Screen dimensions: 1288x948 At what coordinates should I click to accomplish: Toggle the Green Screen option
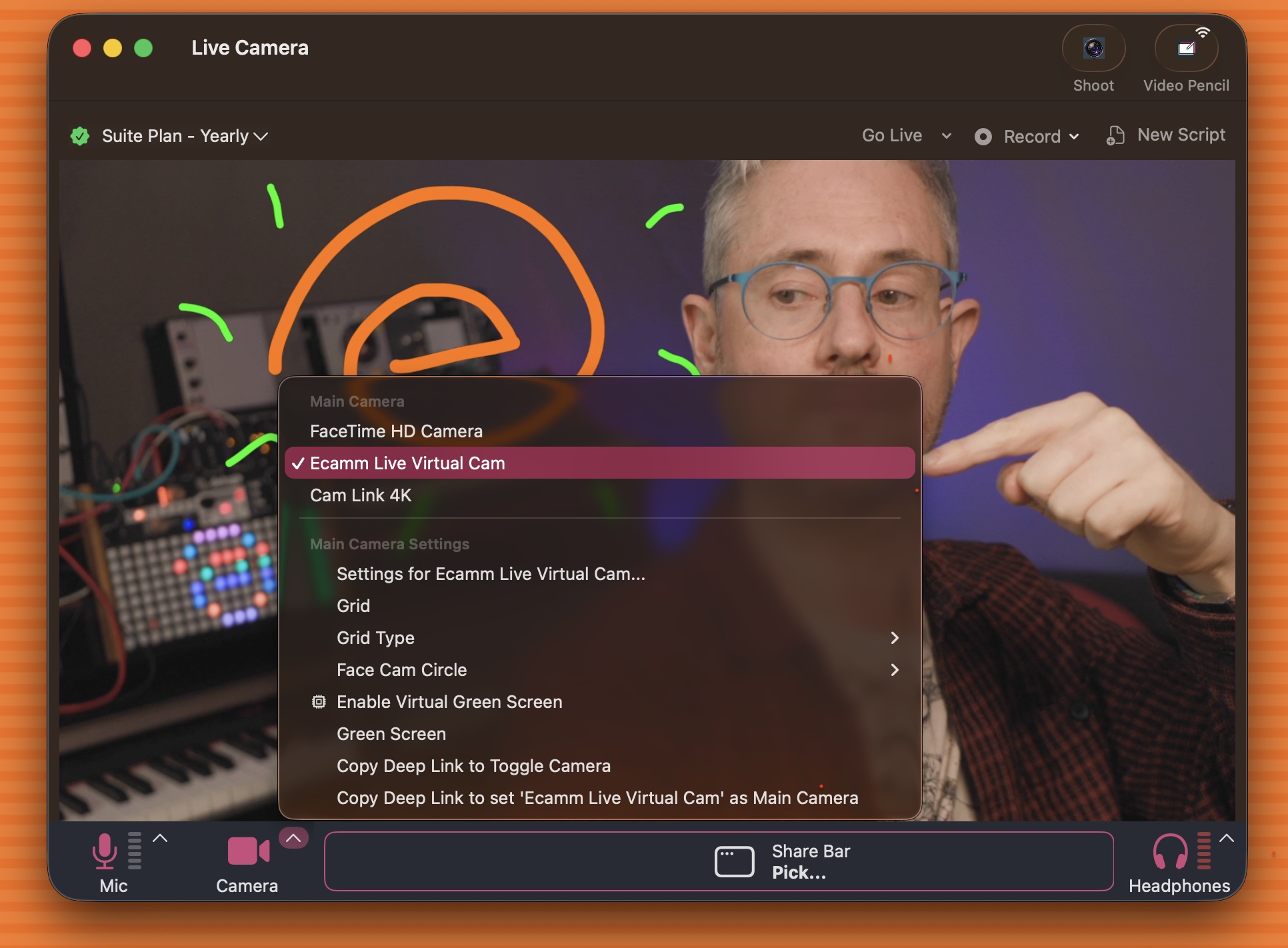[599, 734]
